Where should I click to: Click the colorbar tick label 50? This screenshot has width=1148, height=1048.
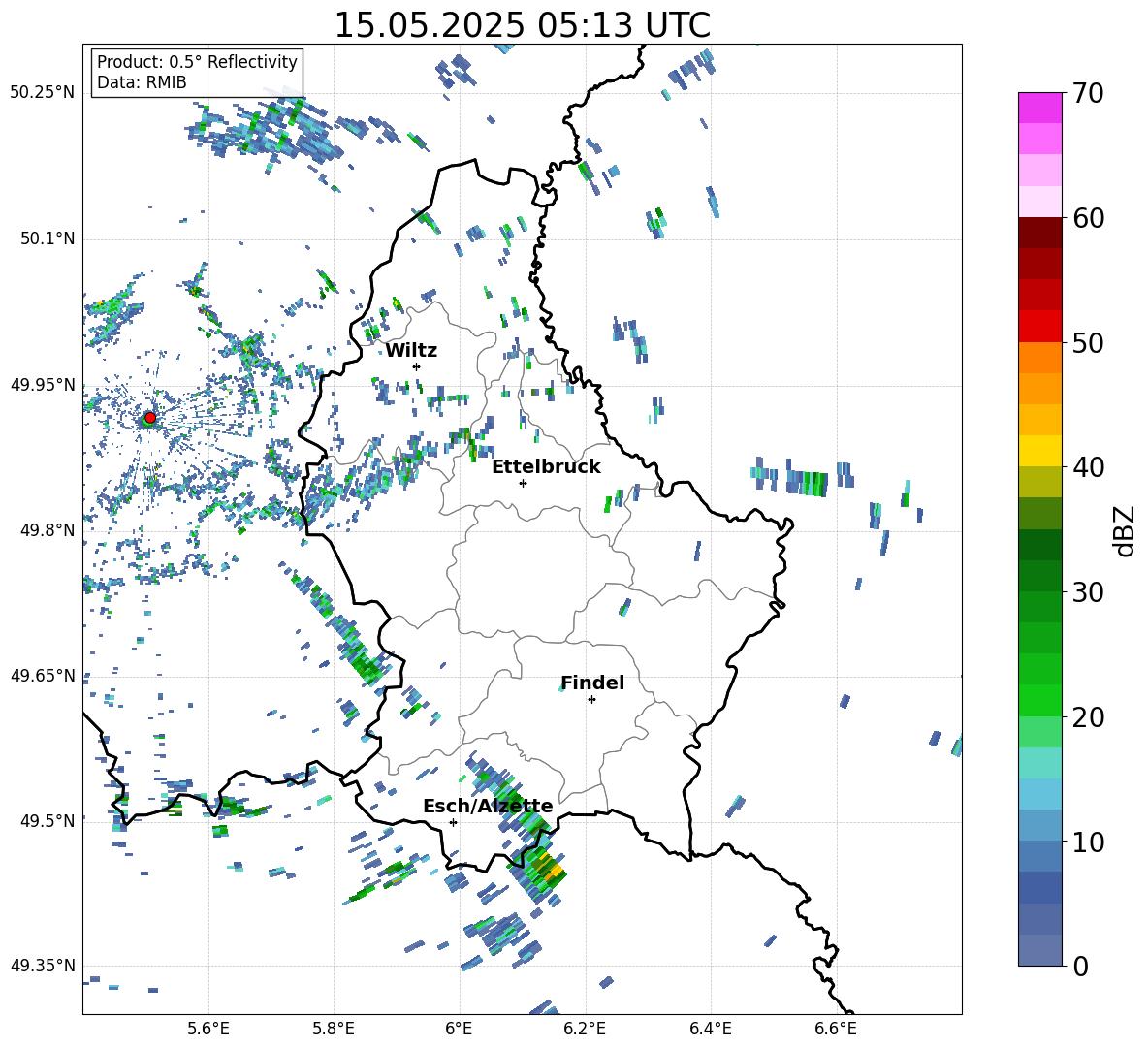coord(1088,343)
